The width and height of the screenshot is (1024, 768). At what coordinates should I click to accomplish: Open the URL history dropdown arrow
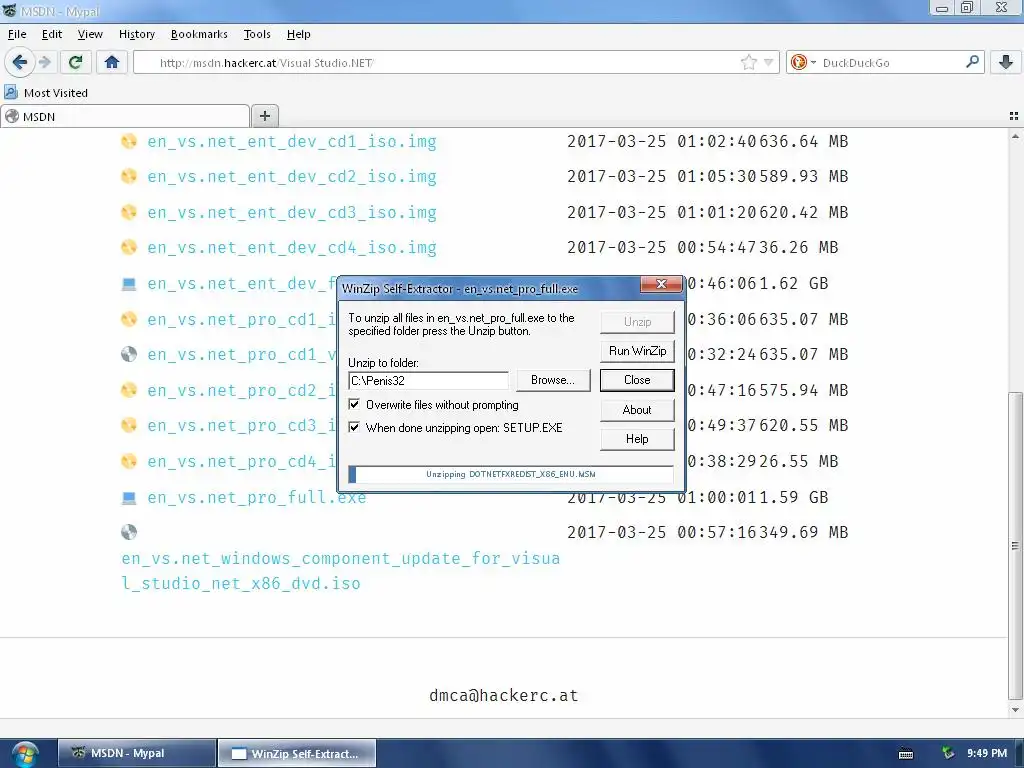769,63
